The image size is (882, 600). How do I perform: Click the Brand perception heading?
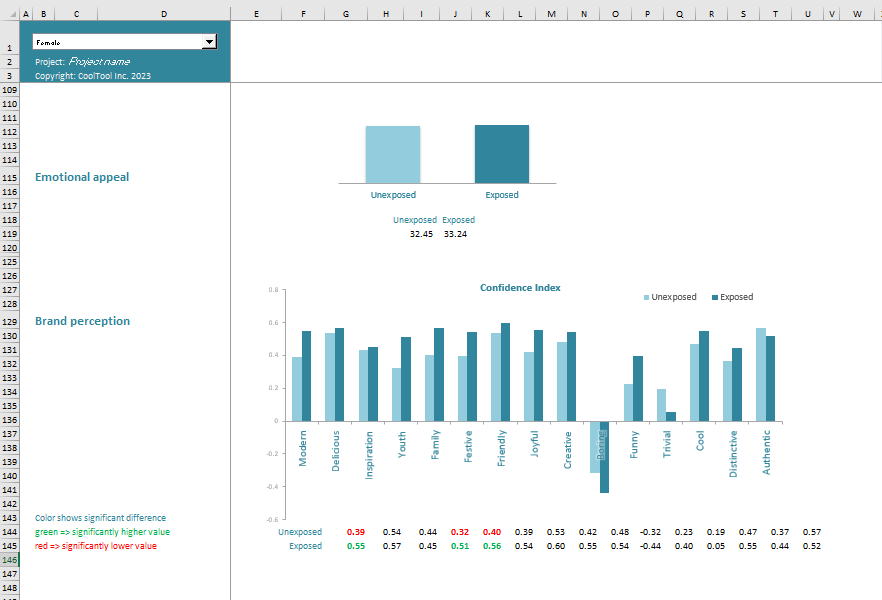click(82, 321)
